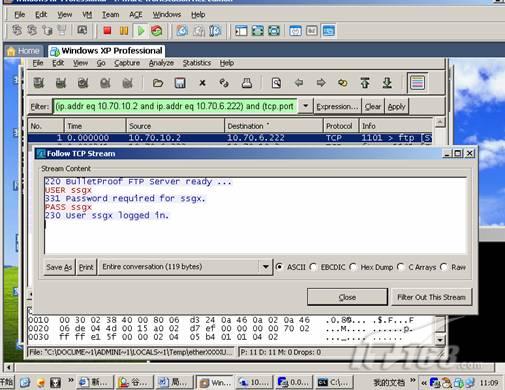Image resolution: width=505 pixels, height=390 pixels.
Task: Click the Filter: label button
Action: tap(40, 106)
